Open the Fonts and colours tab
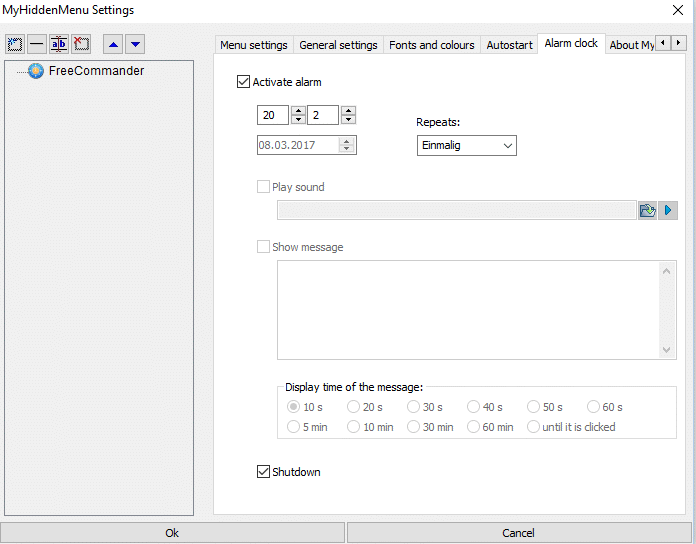The image size is (696, 544). coord(431,45)
